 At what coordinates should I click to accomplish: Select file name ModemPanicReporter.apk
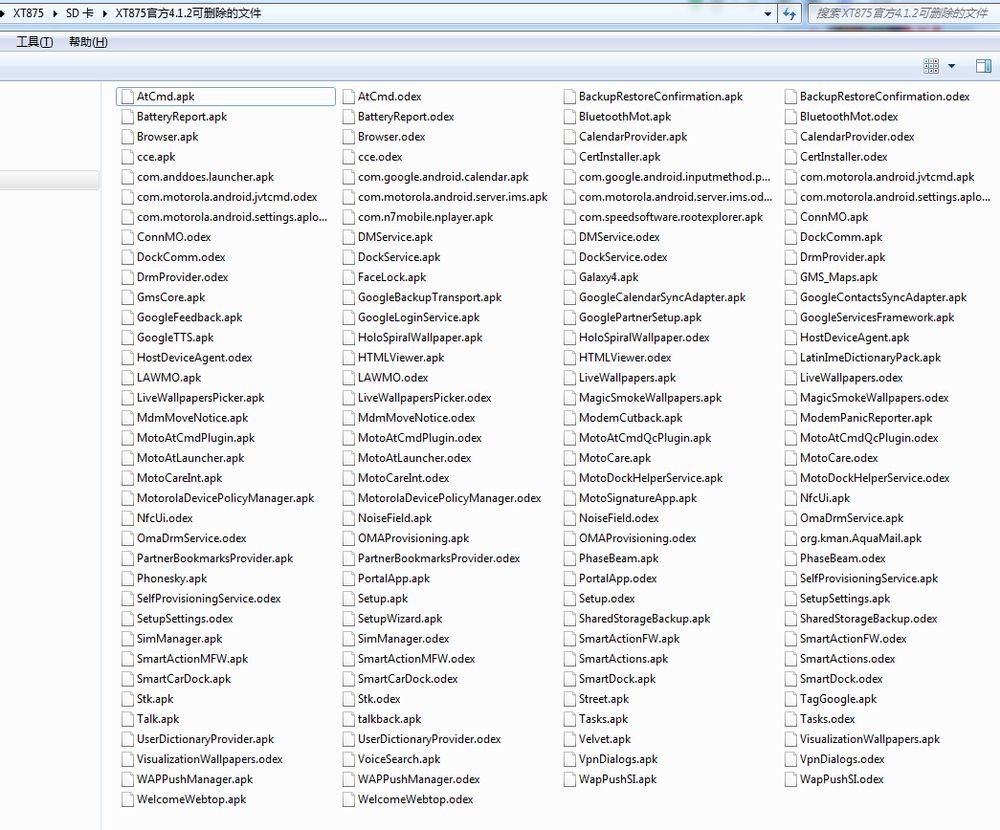point(866,418)
